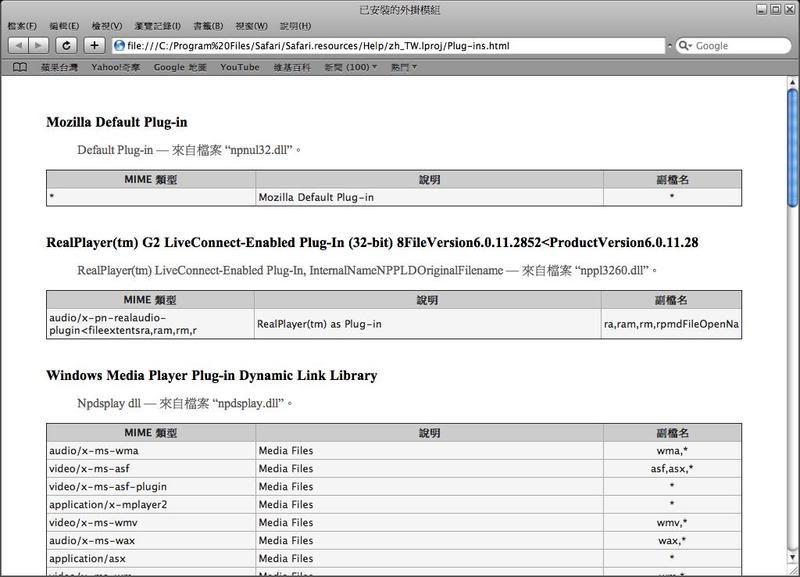Open the 視窗(W) menu
Screen dimensions: 800x577
point(252,26)
